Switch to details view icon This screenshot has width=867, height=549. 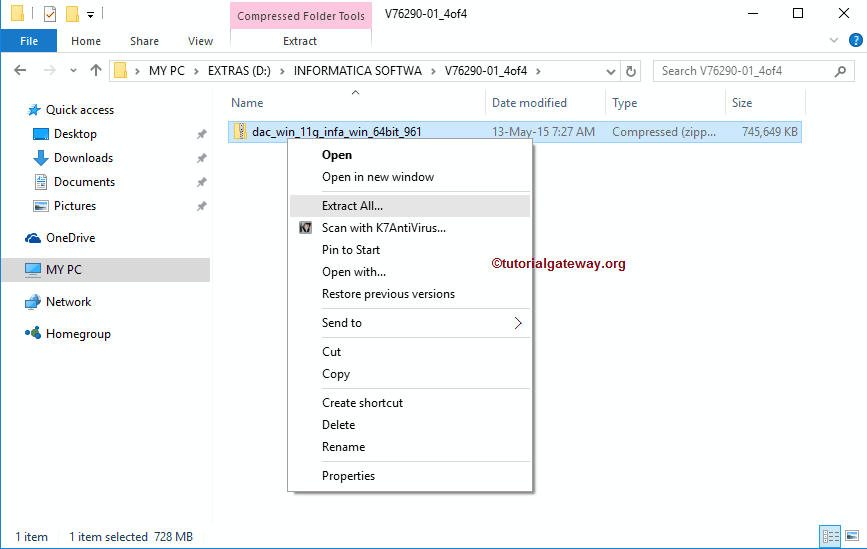tap(830, 536)
